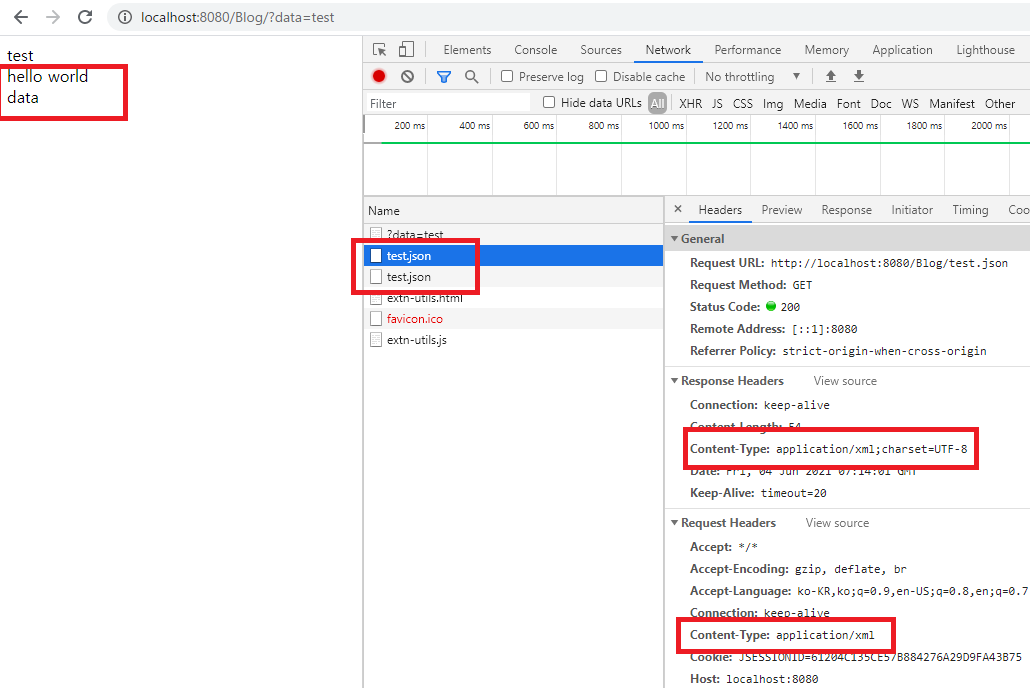Click the export HAR download arrow

click(858, 77)
